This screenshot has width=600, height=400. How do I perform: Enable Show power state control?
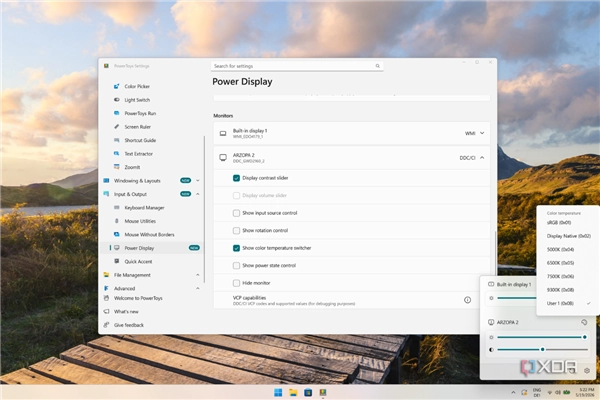pyautogui.click(x=236, y=266)
